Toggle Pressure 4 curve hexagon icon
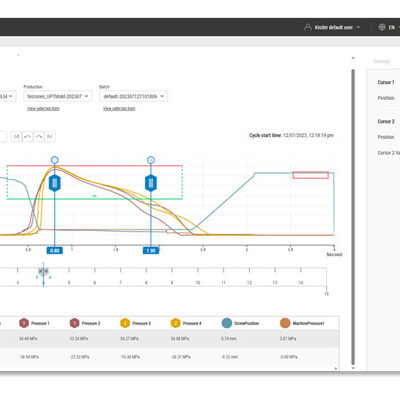 [175, 323]
